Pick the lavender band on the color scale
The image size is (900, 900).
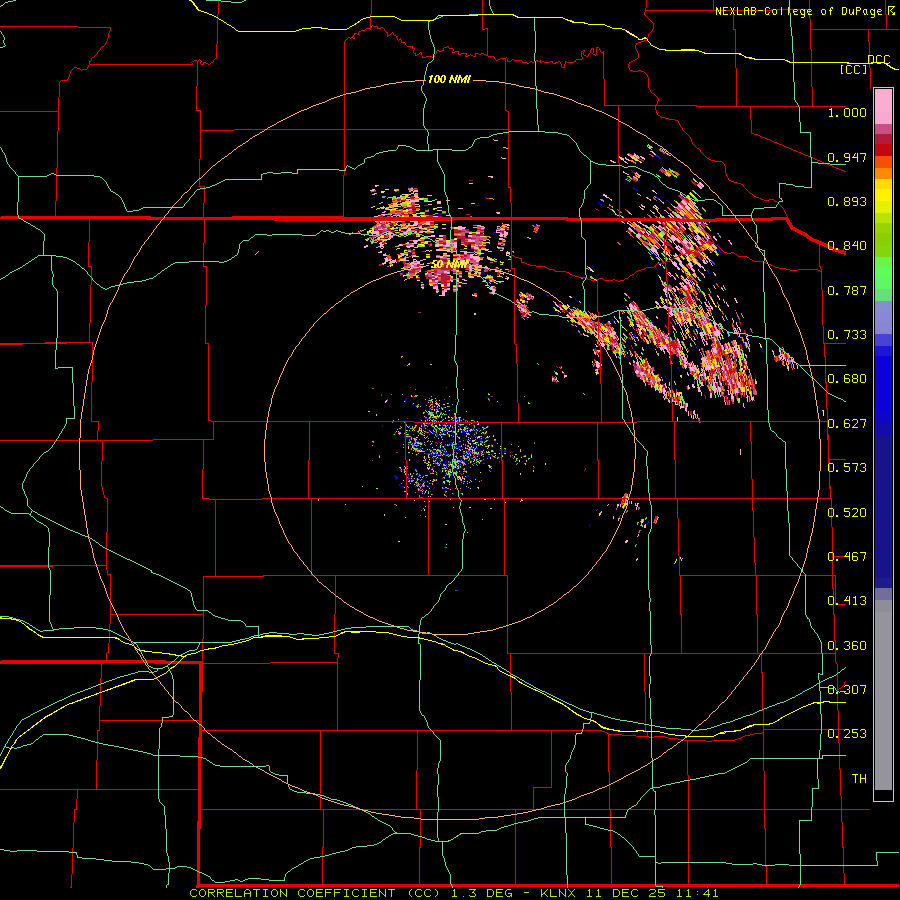coord(883,317)
